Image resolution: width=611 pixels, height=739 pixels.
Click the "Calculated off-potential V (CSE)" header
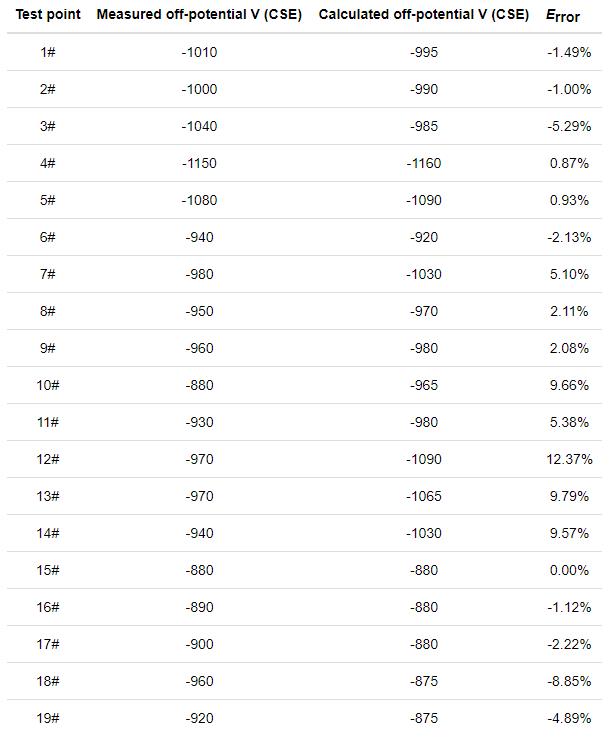click(x=424, y=15)
